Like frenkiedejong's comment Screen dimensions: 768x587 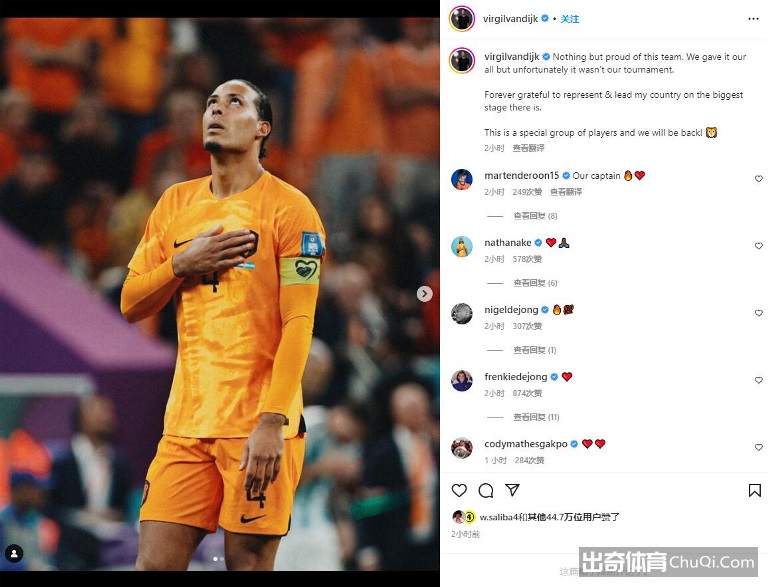click(759, 380)
